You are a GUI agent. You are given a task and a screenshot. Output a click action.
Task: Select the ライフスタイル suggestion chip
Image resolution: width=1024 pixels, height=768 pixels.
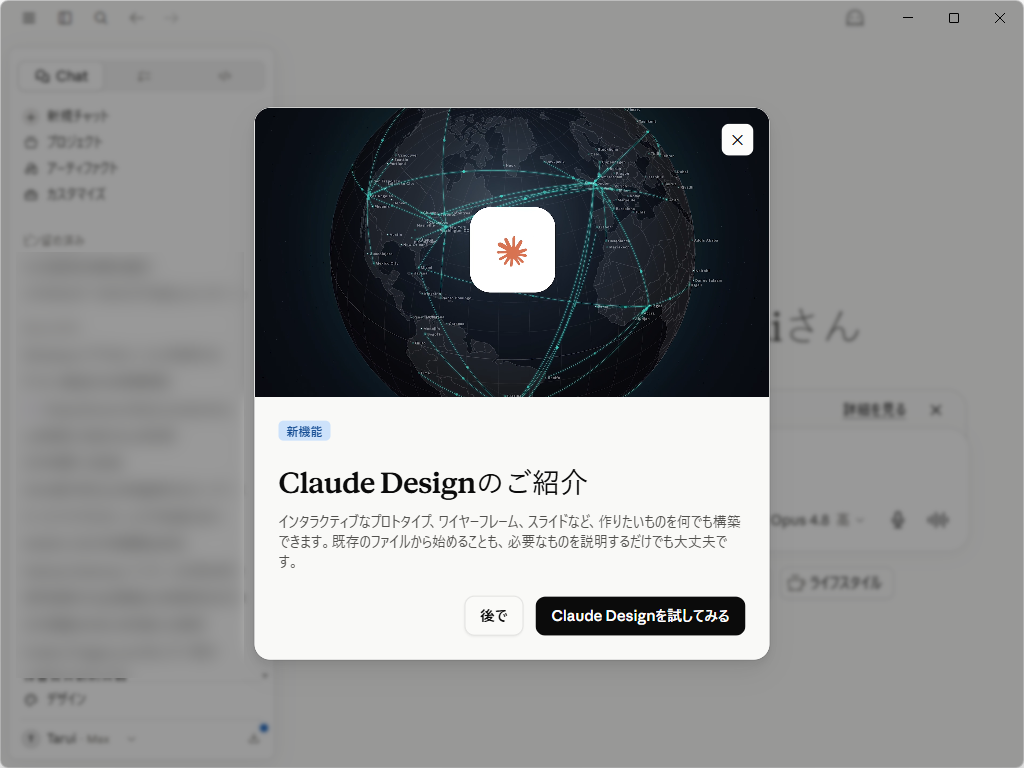coord(835,583)
